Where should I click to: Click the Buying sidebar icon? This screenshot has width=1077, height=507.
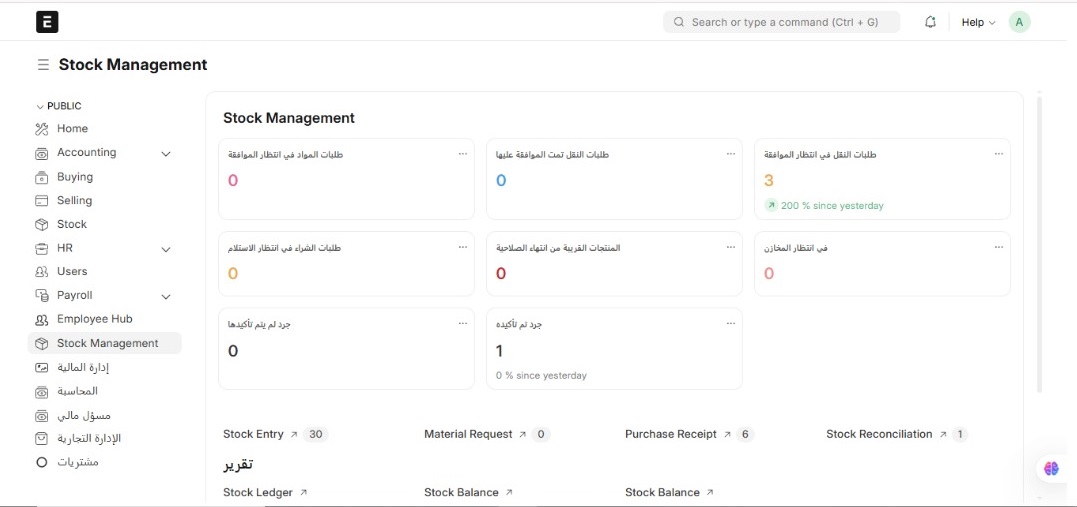point(42,177)
